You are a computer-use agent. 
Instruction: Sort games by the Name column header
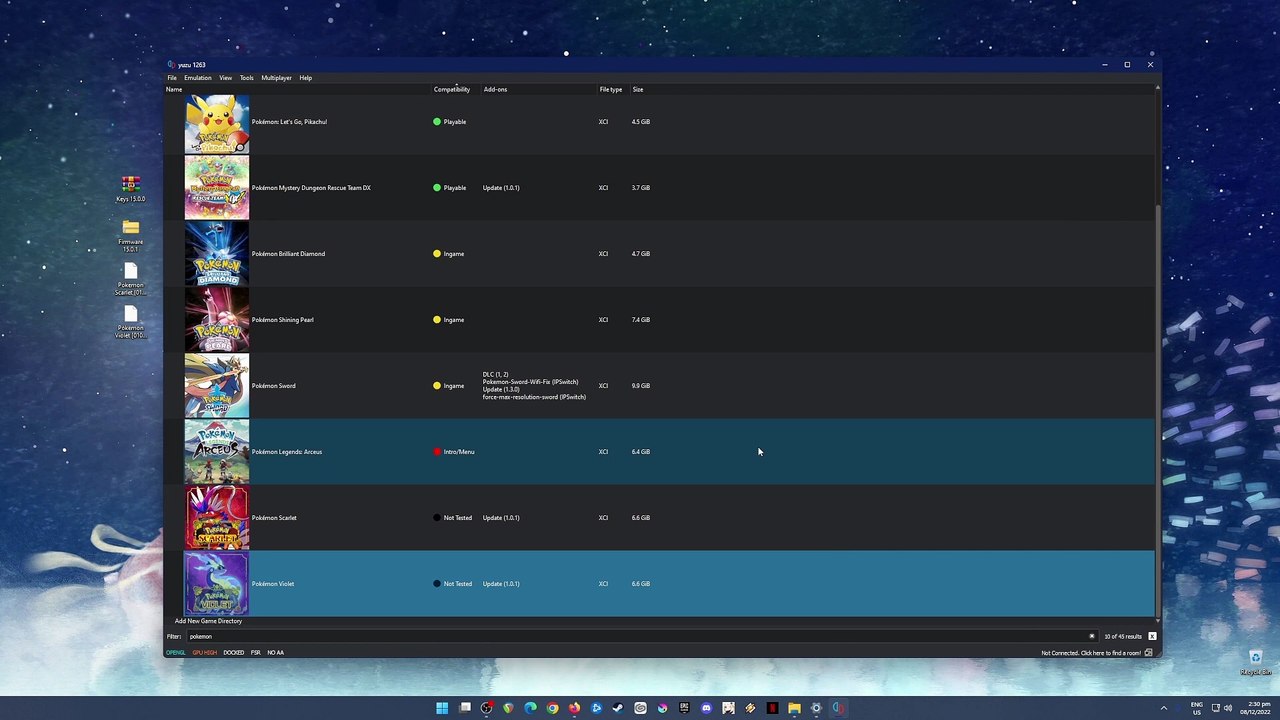click(174, 90)
